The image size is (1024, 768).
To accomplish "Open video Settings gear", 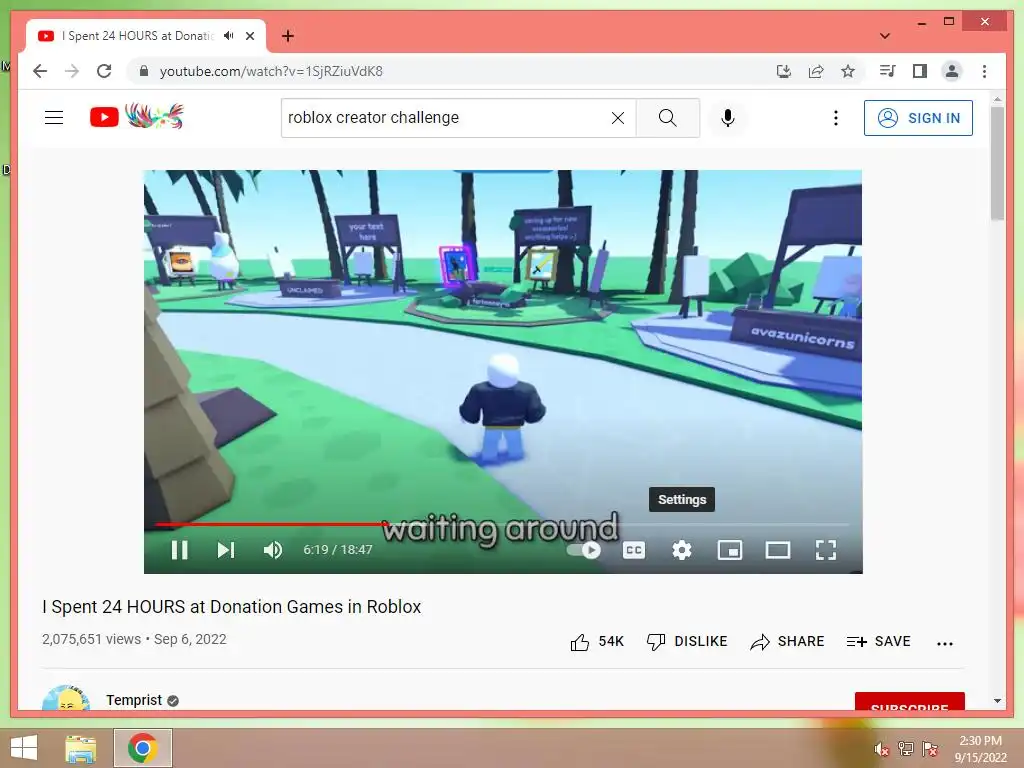I will (x=682, y=550).
